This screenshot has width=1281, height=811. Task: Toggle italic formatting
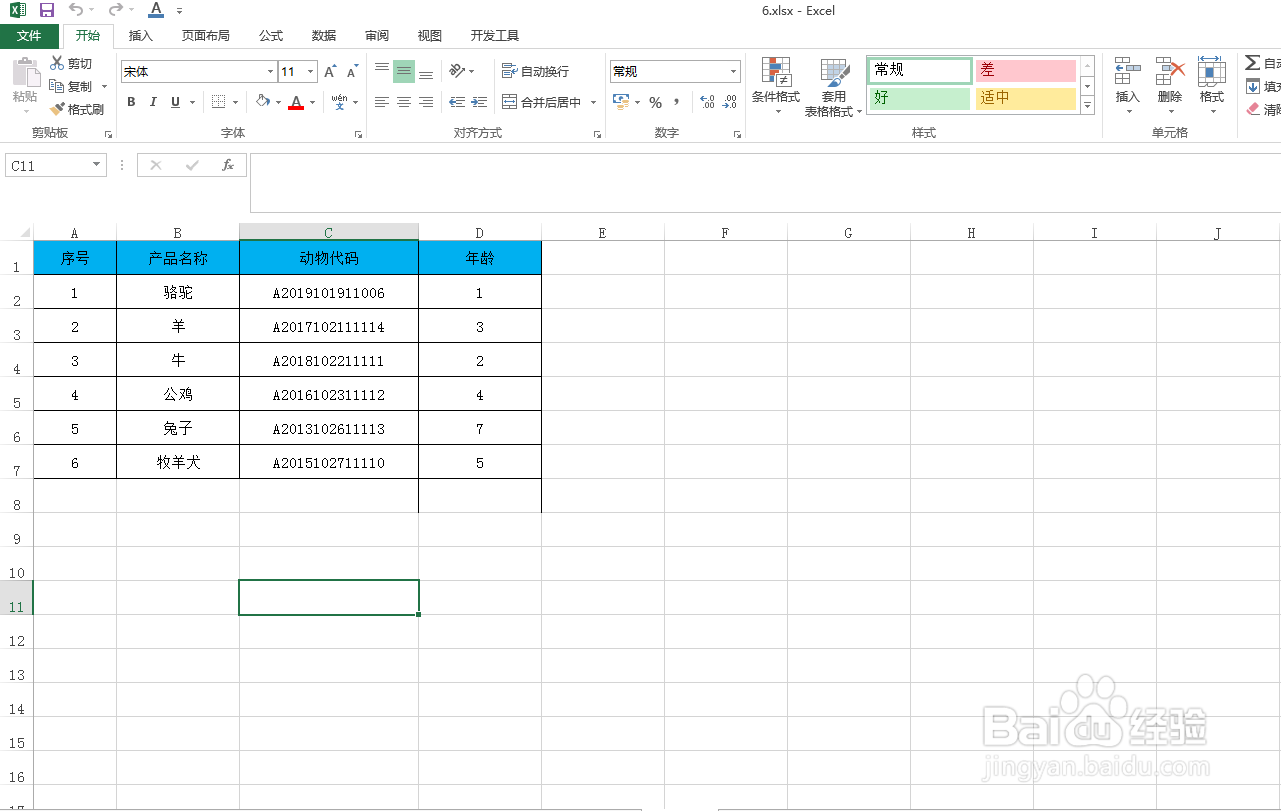click(x=153, y=102)
